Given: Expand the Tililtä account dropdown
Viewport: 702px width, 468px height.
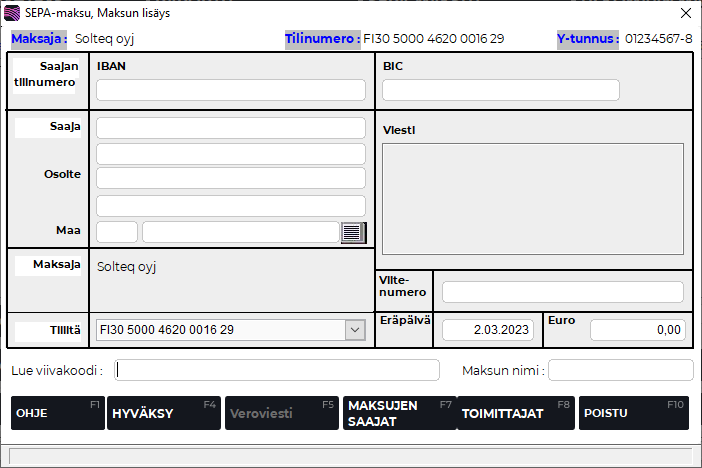Looking at the screenshot, I should [x=355, y=329].
